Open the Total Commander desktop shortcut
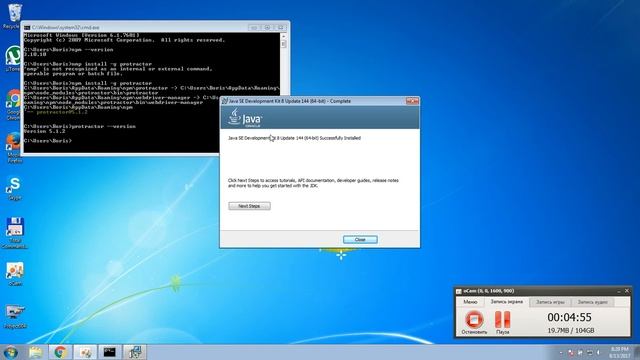The height and width of the screenshot is (360, 640). pos(15,233)
